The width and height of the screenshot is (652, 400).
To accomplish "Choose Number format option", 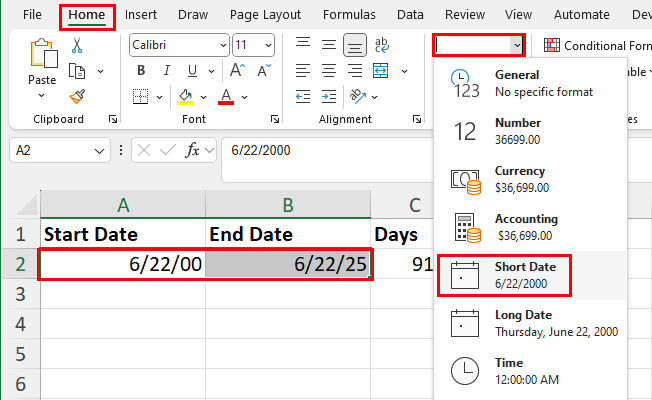I will [x=531, y=131].
